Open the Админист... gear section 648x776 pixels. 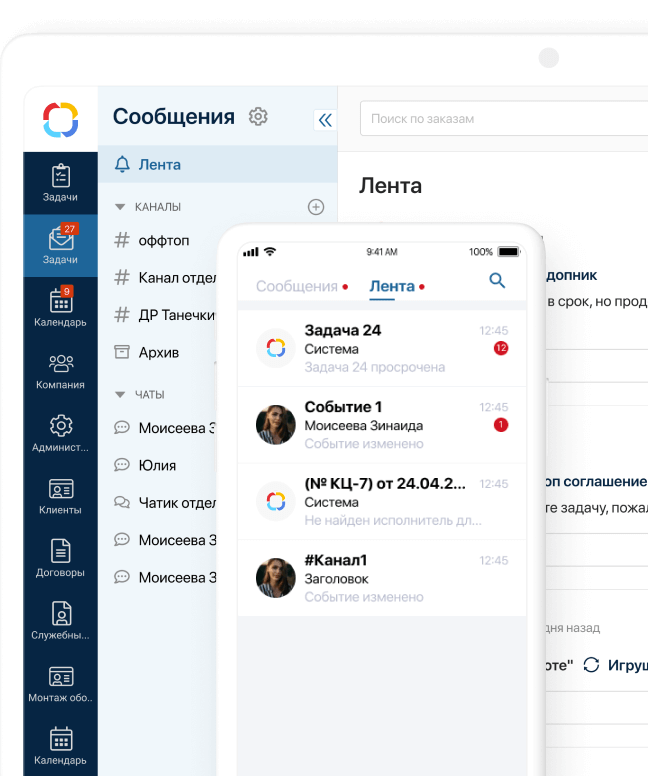(x=60, y=433)
